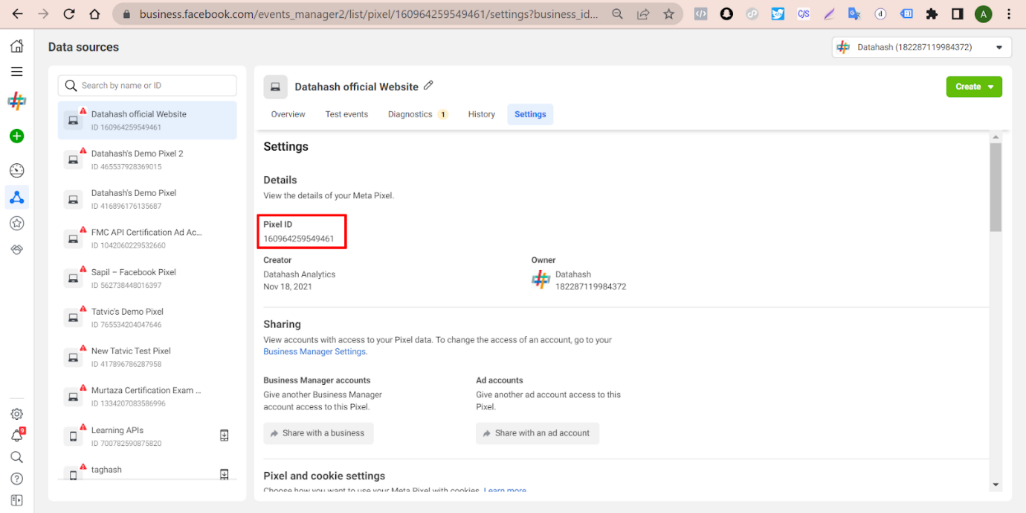Click the Google Translate extension icon
The width and height of the screenshot is (1026, 513).
click(854, 14)
